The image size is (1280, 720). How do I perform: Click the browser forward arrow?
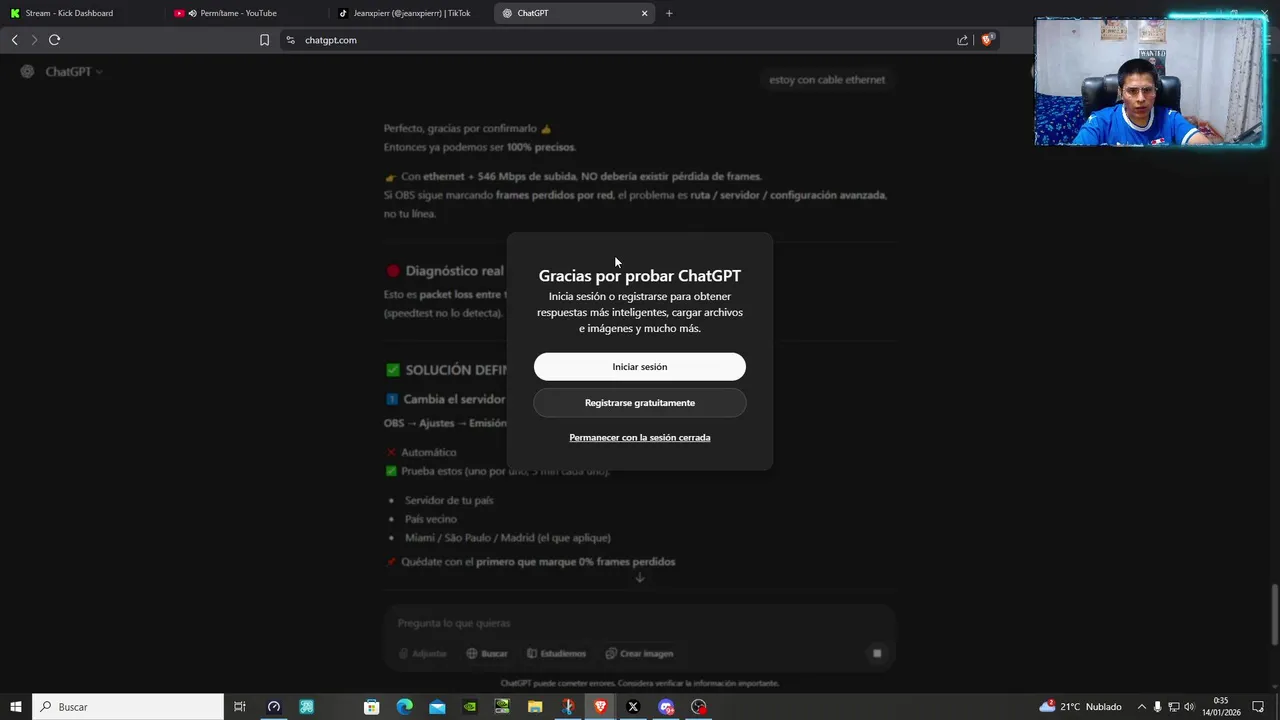pyautogui.click(x=34, y=40)
